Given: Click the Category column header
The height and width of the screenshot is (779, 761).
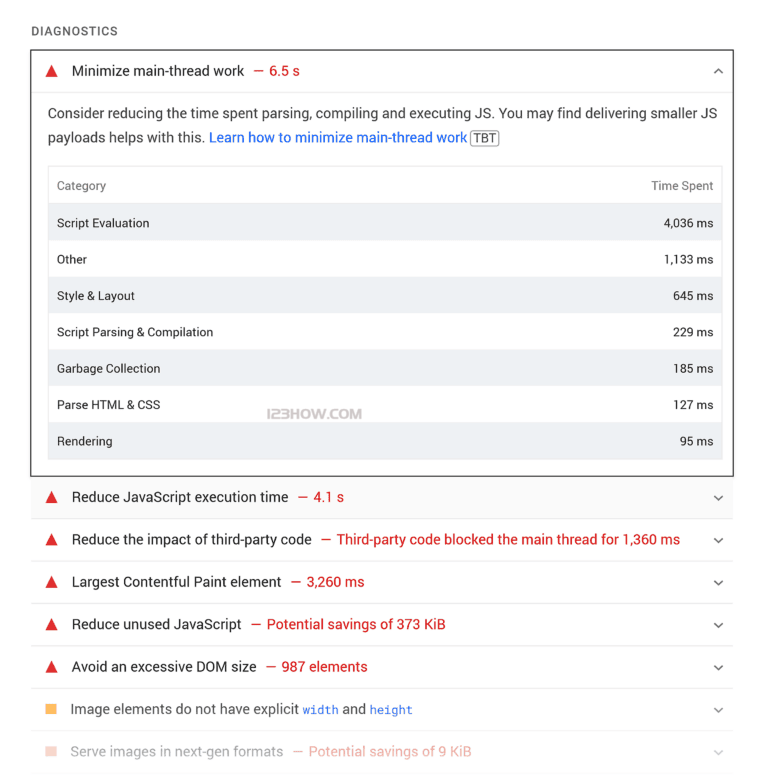Looking at the screenshot, I should click(x=81, y=186).
